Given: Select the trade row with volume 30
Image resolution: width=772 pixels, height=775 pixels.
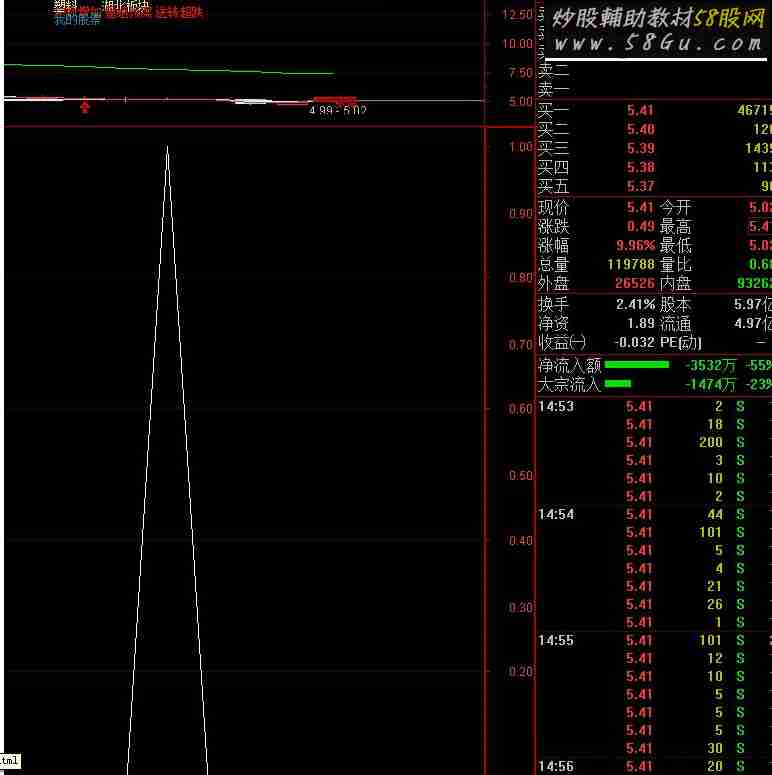Looking at the screenshot, I should pyautogui.click(x=655, y=748).
